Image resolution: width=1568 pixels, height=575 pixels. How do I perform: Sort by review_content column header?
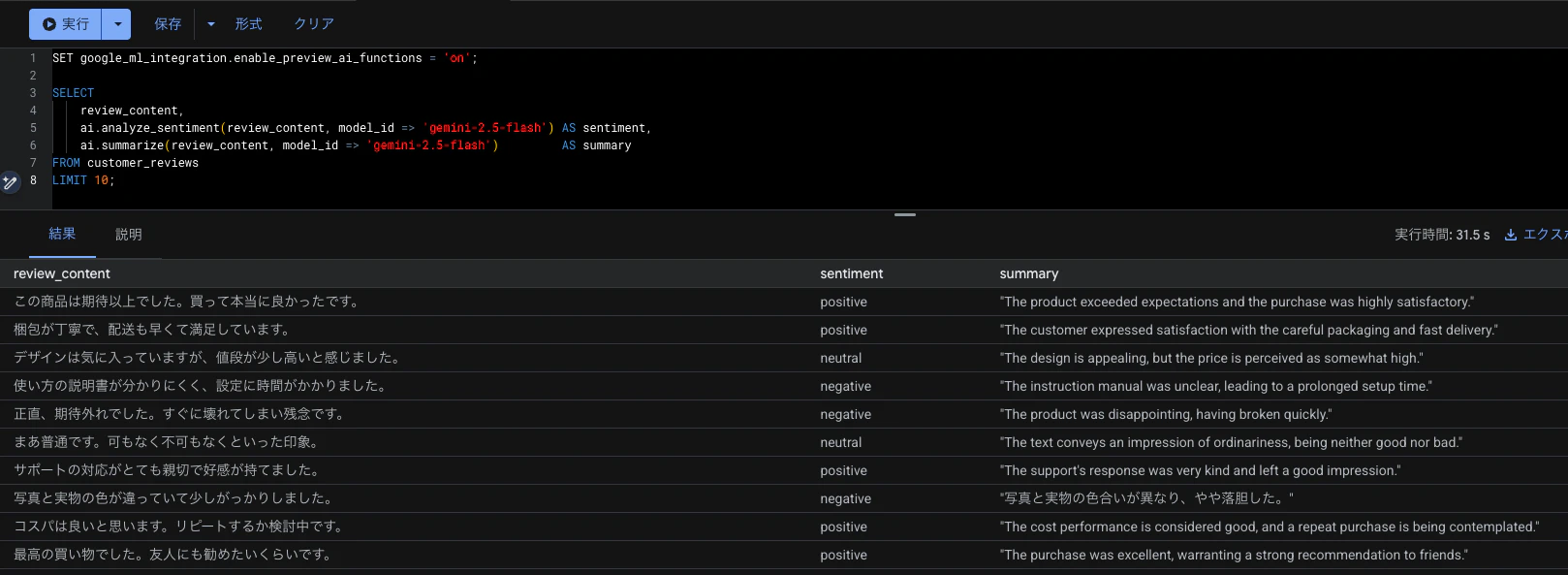62,273
